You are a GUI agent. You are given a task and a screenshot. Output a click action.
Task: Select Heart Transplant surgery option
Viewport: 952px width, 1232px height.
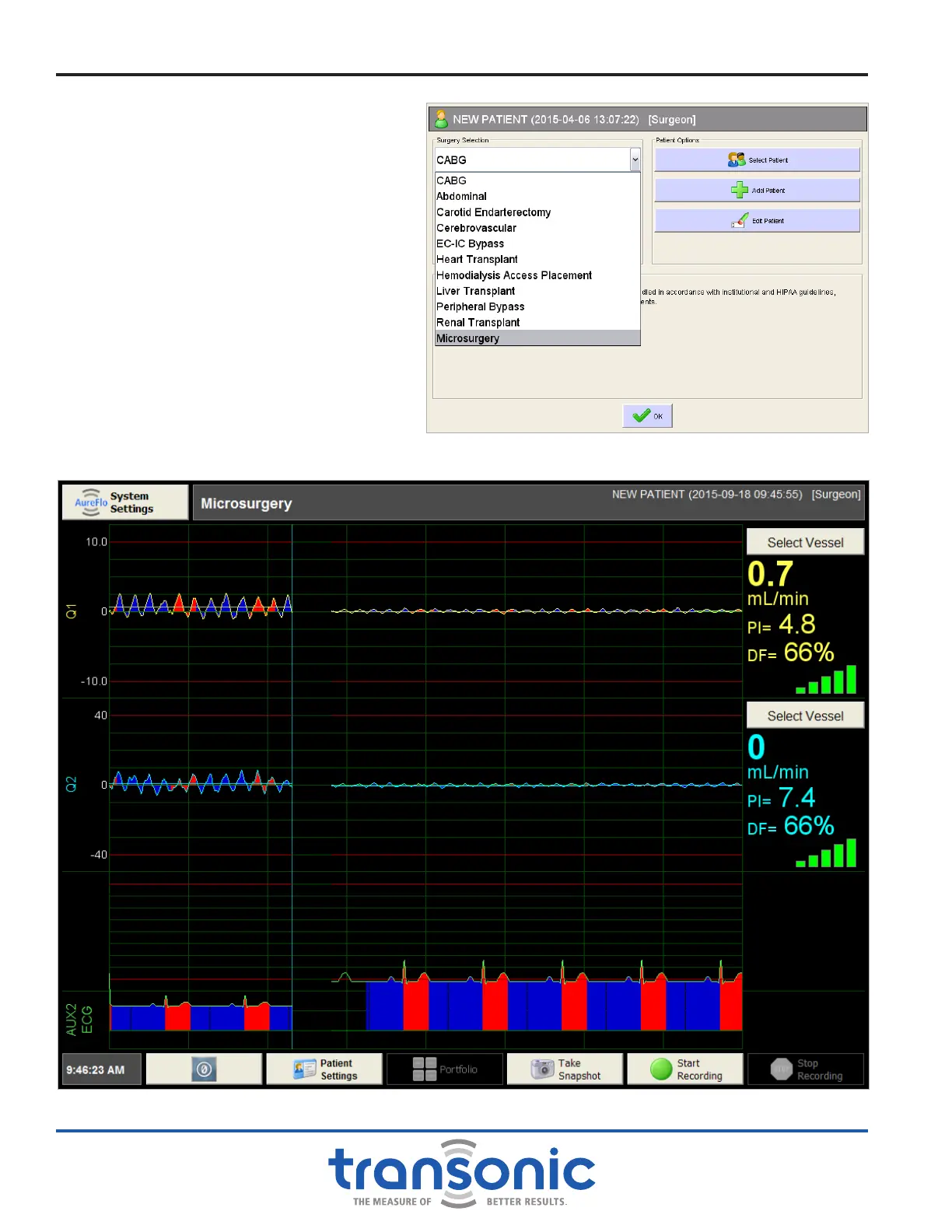pyautogui.click(x=477, y=260)
